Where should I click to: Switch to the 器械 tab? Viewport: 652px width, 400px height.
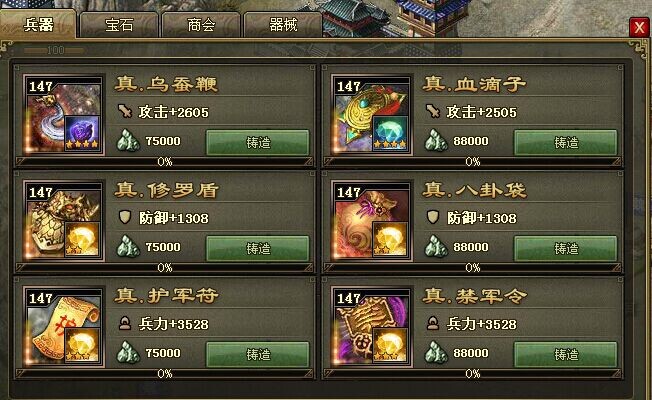click(x=283, y=25)
